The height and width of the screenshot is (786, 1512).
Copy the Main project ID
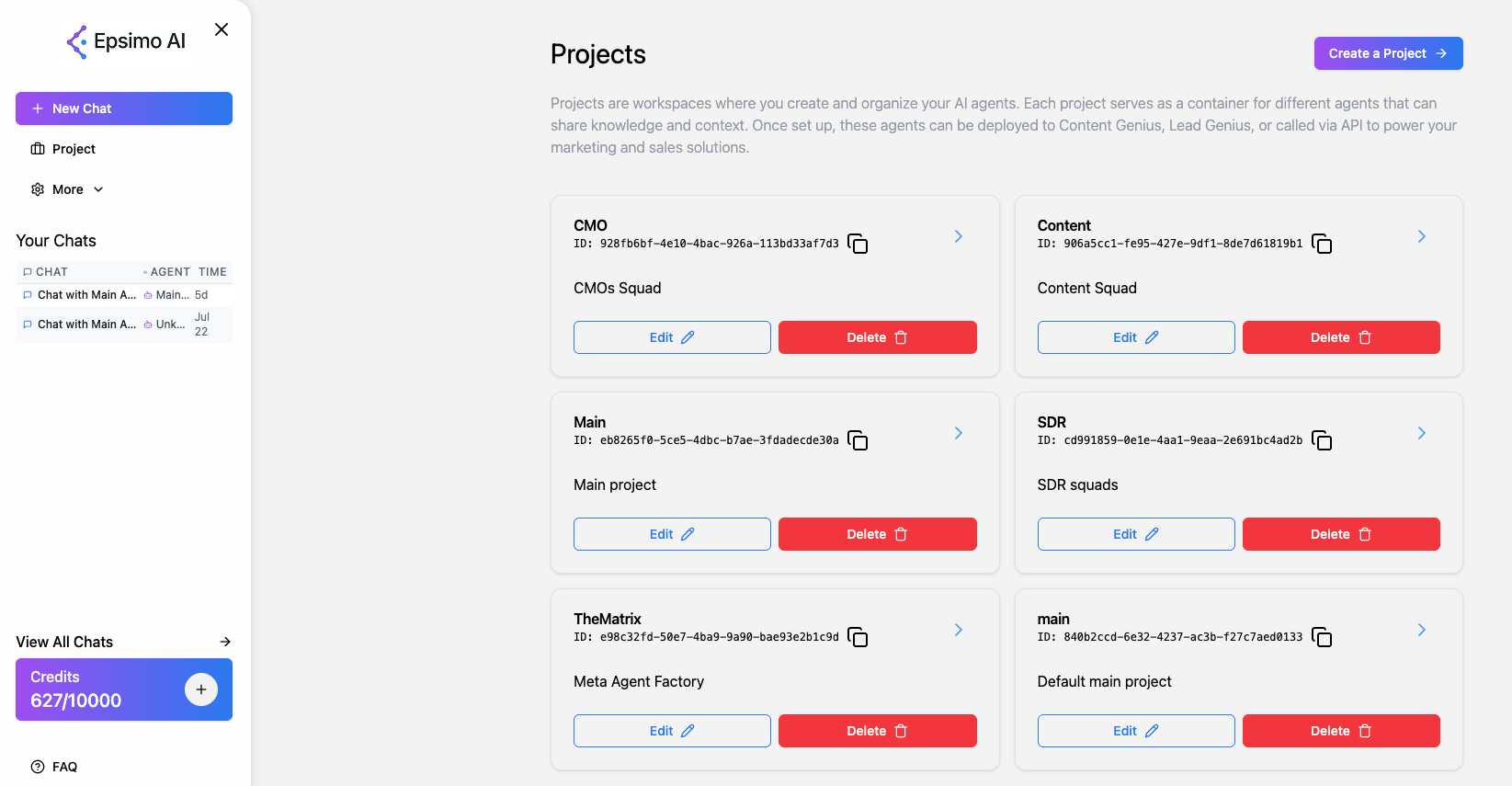click(x=858, y=440)
